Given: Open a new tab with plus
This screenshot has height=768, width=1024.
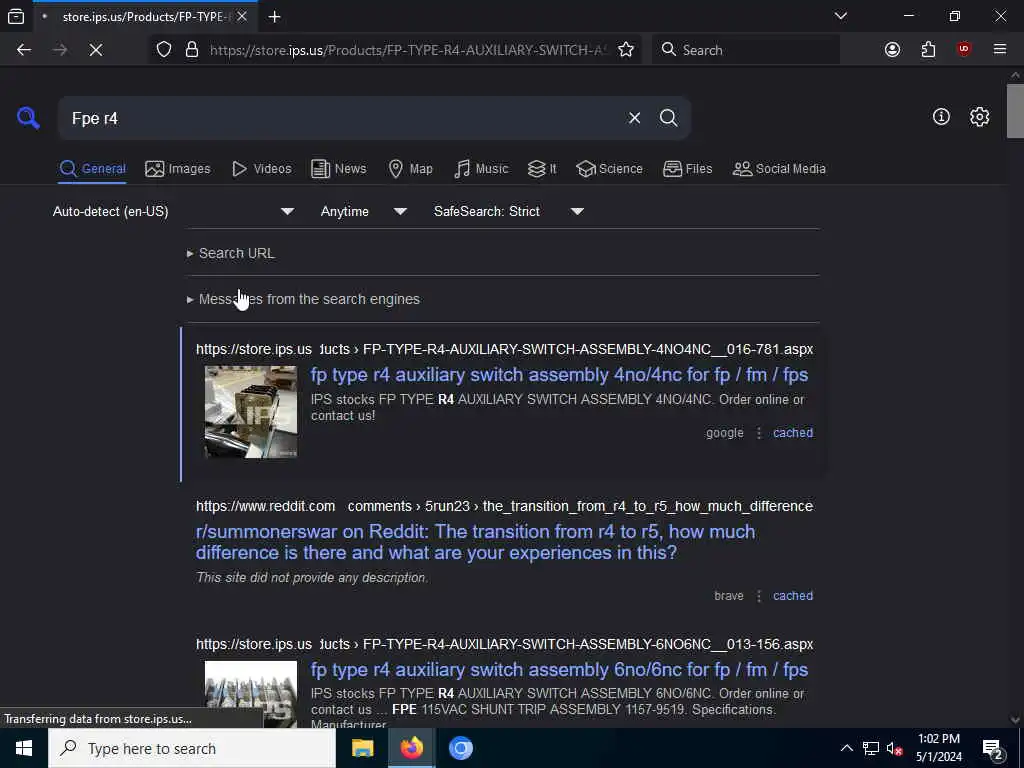Looking at the screenshot, I should pos(274,17).
